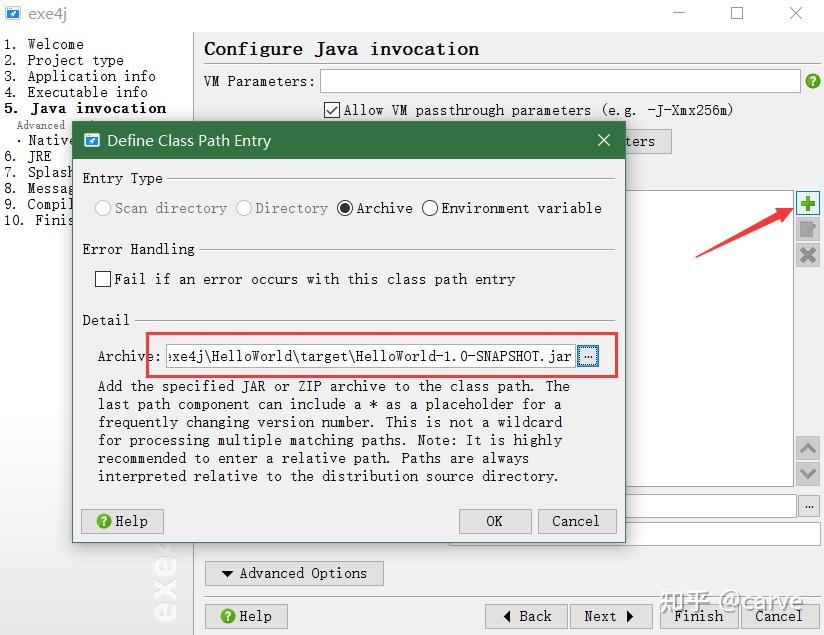Confirm the entry with OK
The image size is (824, 635).
[494, 521]
